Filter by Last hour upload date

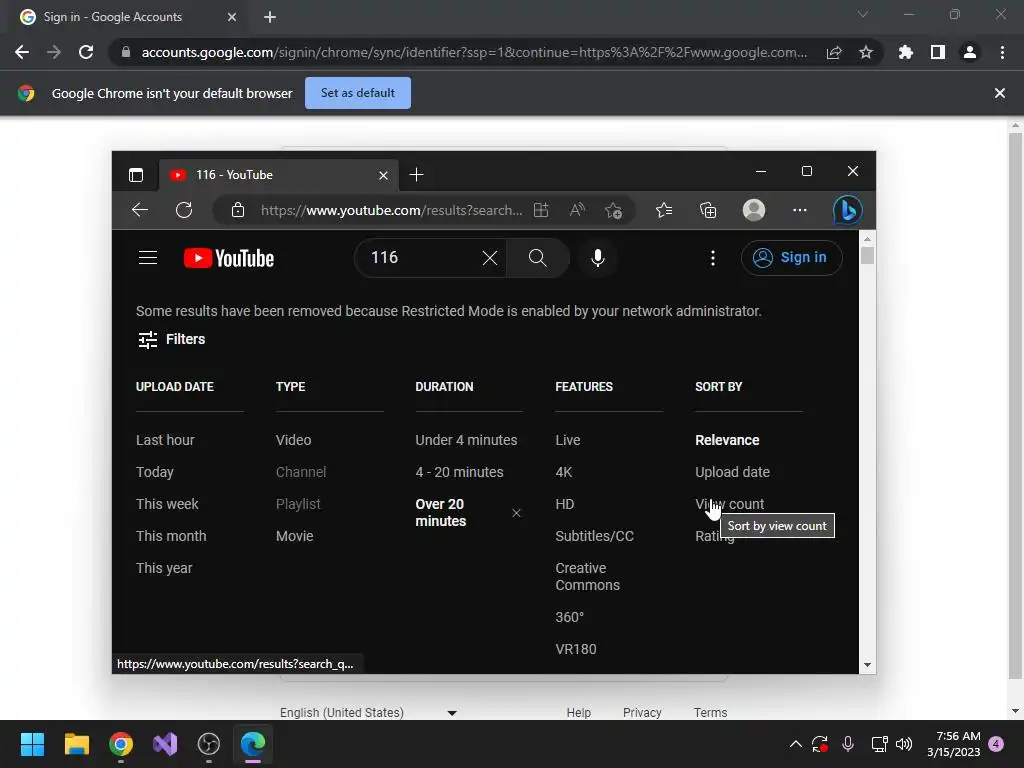(165, 440)
